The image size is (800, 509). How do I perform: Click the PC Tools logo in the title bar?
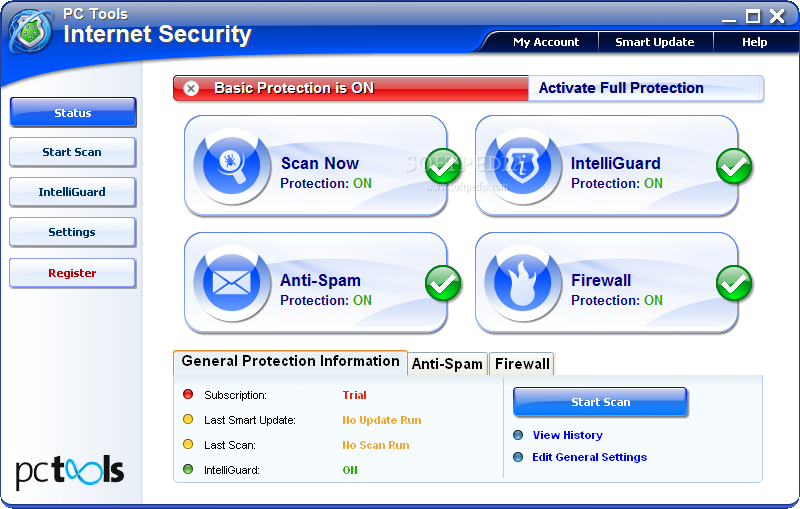(x=30, y=30)
